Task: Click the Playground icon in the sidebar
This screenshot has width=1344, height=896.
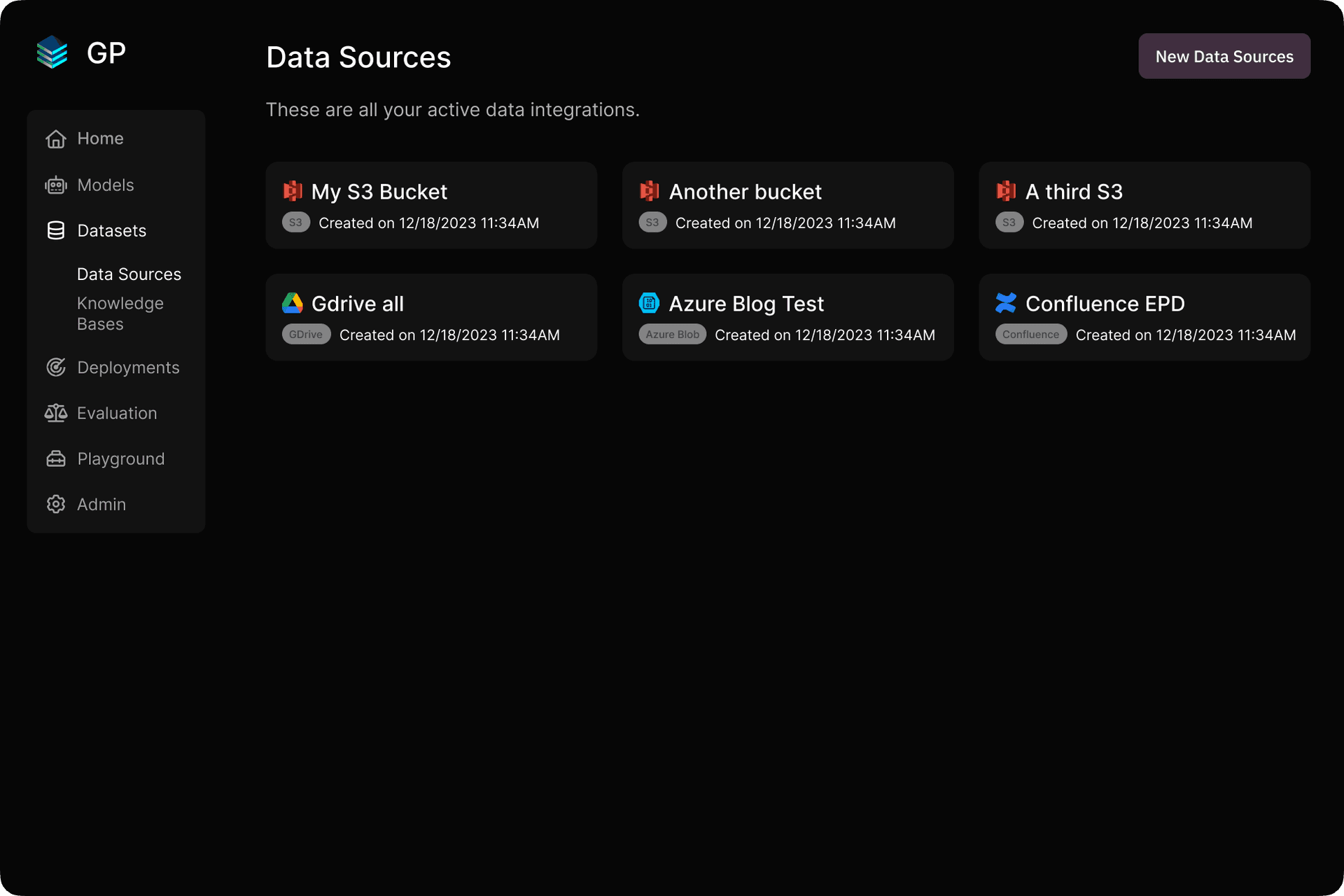Action: coord(56,458)
